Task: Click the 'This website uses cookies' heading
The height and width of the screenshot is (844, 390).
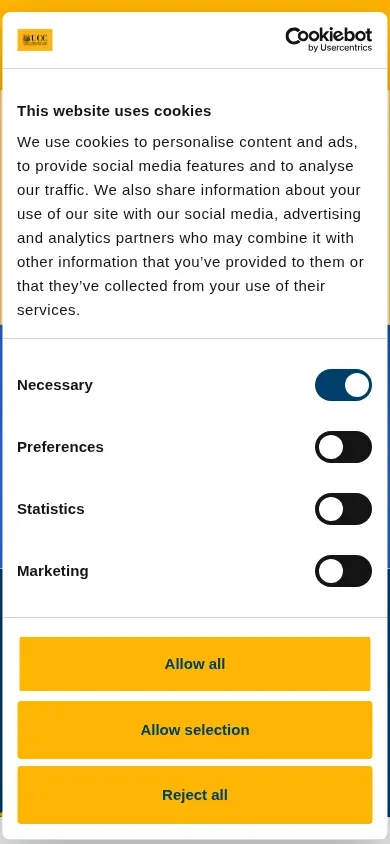Action: (x=114, y=111)
